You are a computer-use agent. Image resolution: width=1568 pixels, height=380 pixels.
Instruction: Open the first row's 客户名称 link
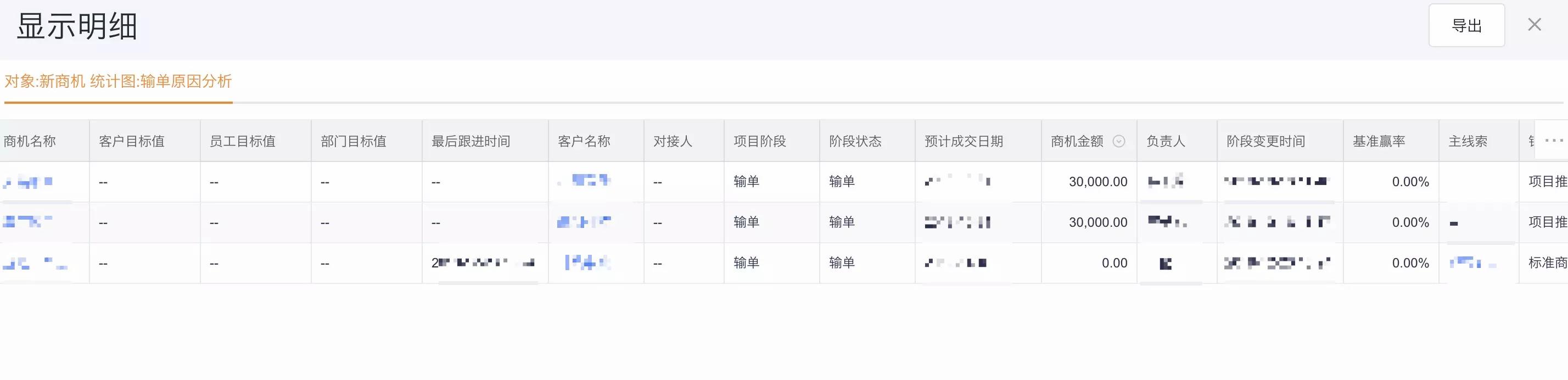[584, 181]
